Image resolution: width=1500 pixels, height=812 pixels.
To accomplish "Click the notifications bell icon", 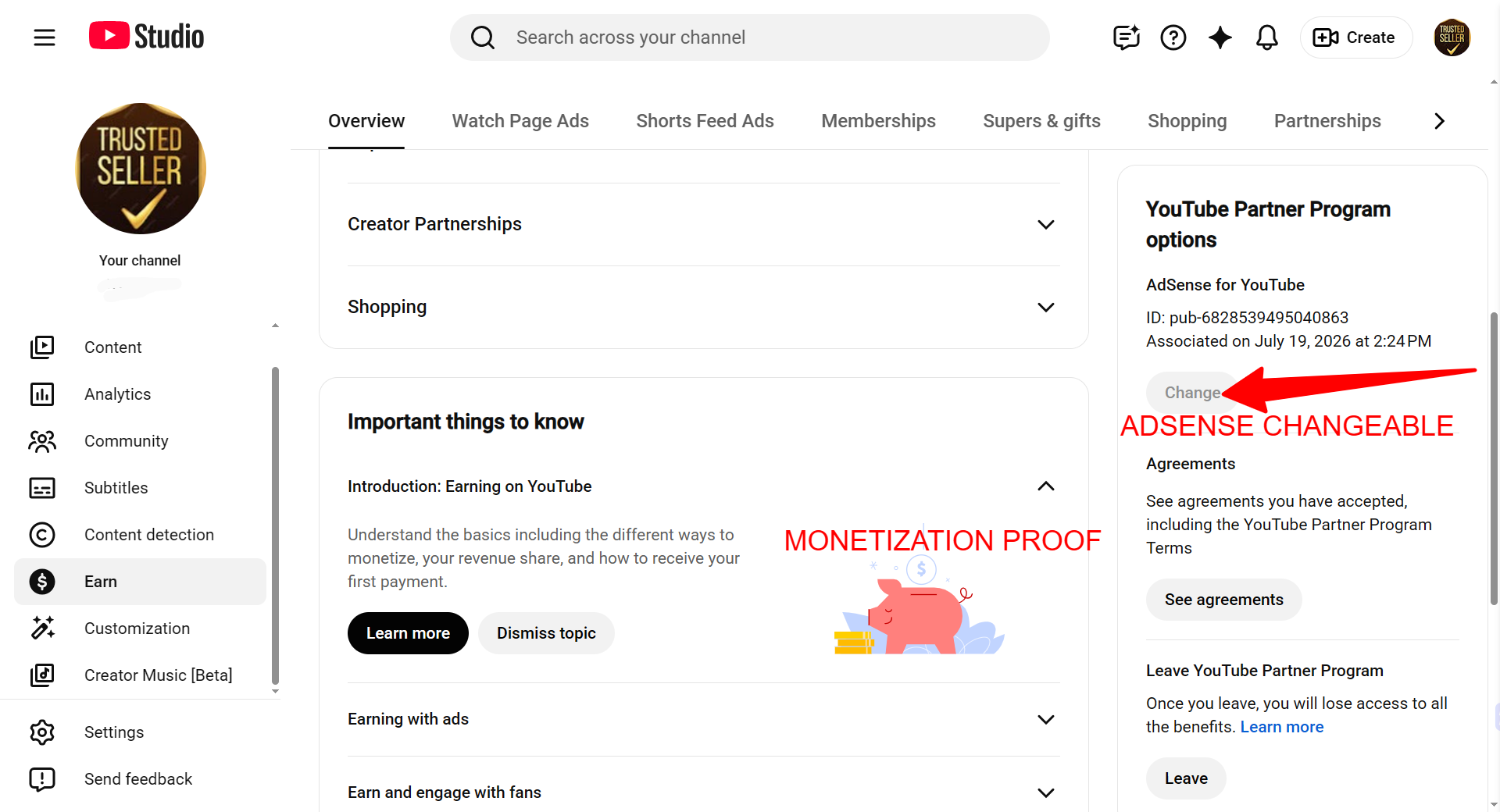I will click(1266, 37).
